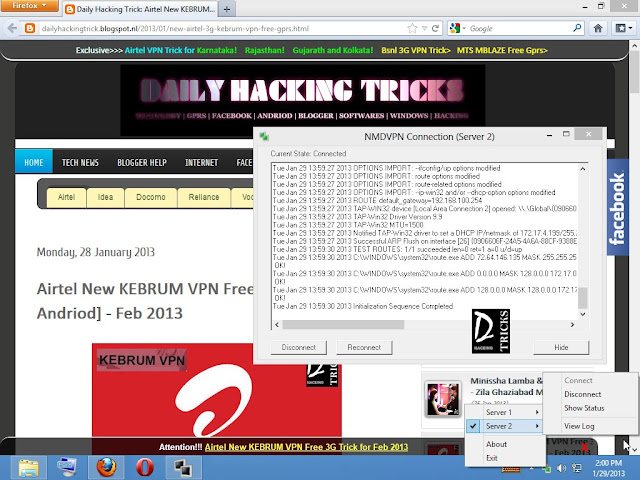Image resolution: width=640 pixels, height=480 pixels.
Task: Open File Explorer from taskbar
Action: pyautogui.click(x=28, y=468)
